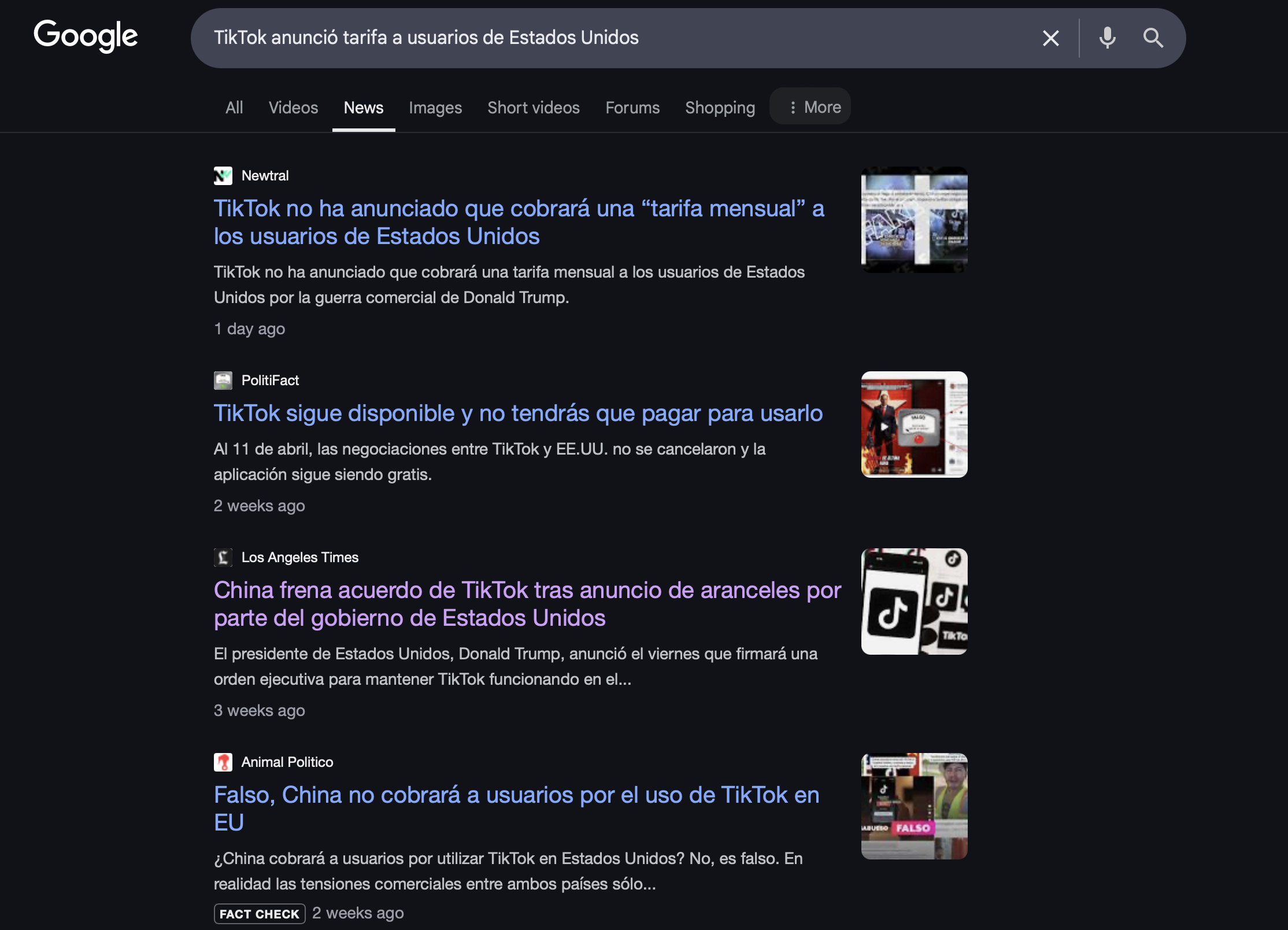Open the Images tab
1288x930 pixels.
[435, 108]
